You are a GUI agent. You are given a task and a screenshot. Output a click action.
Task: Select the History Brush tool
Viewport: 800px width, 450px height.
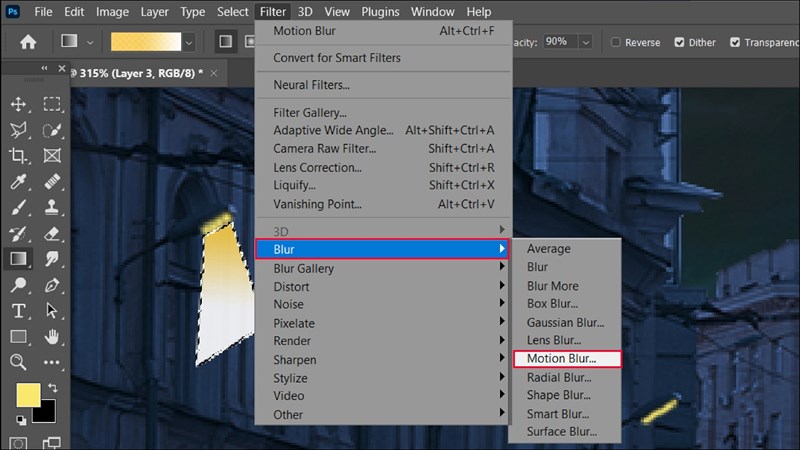[x=18, y=234]
